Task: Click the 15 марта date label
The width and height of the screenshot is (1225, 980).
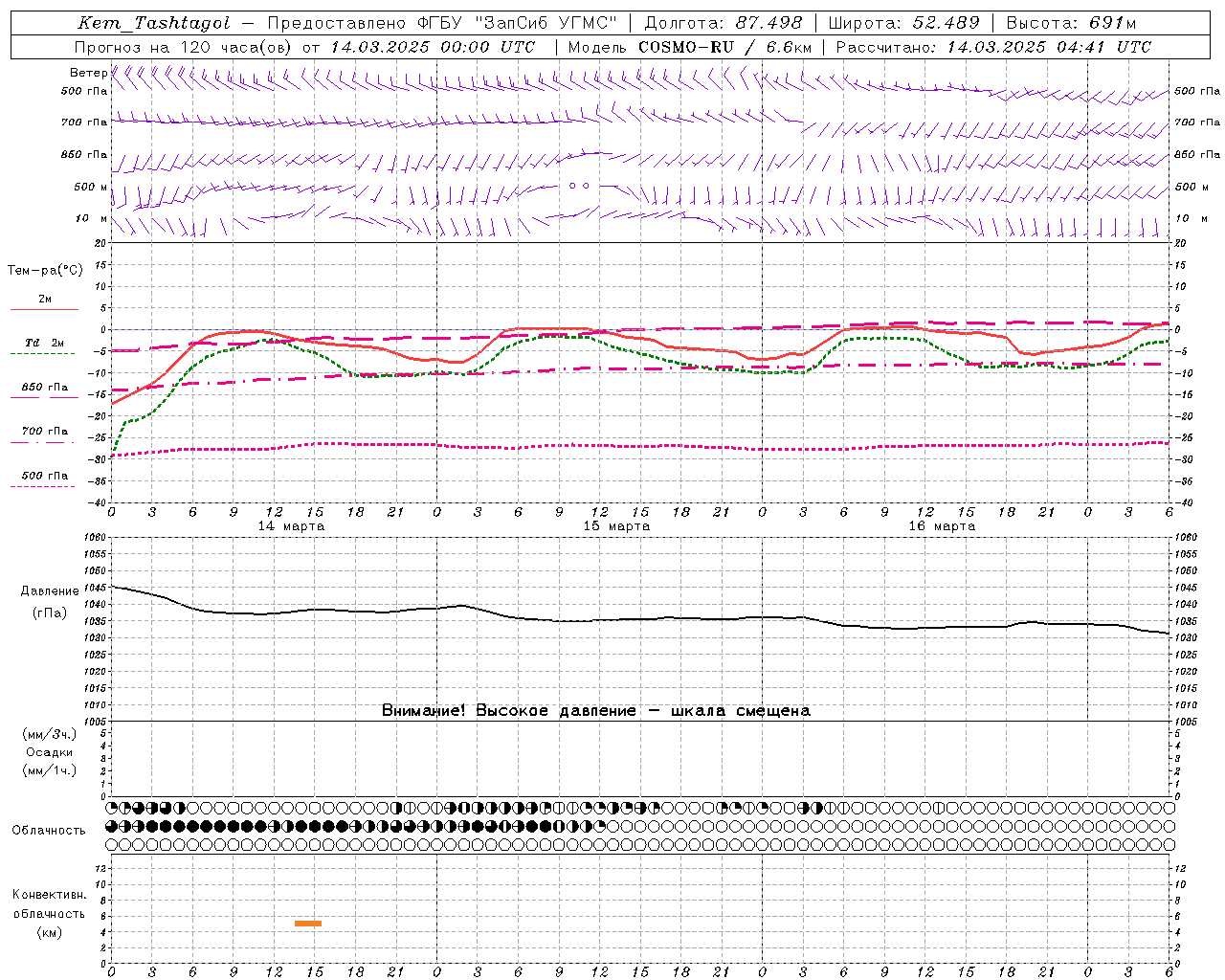Action: pos(616,525)
